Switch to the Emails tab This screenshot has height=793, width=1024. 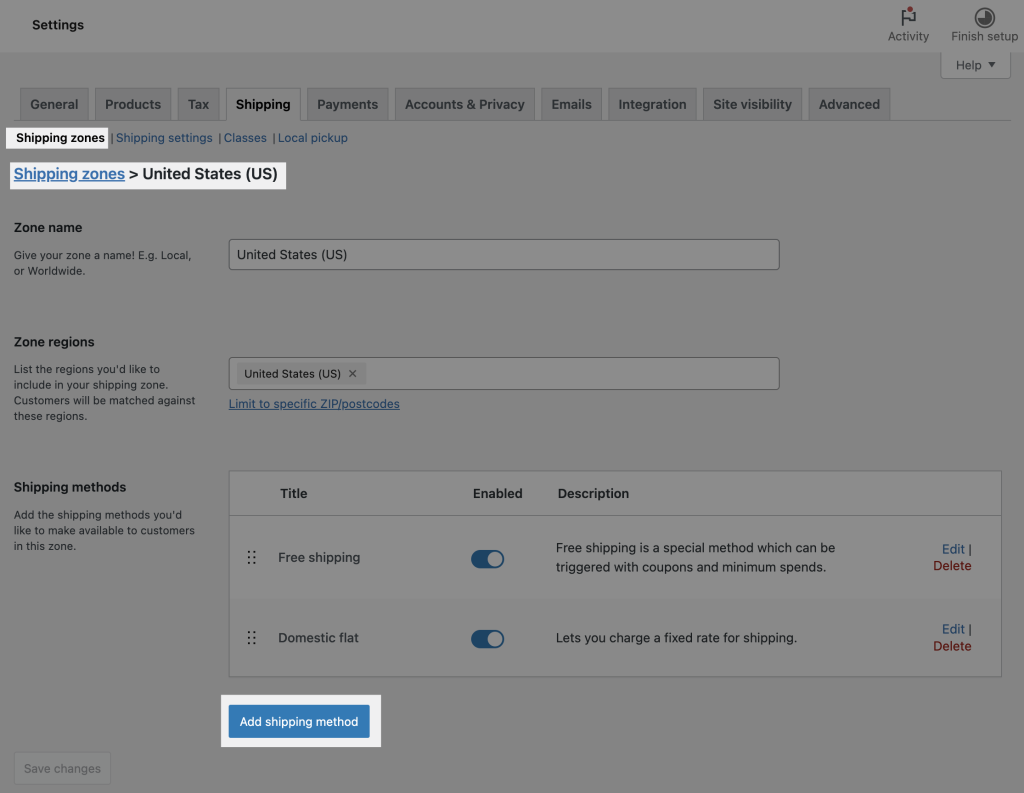[x=570, y=103]
